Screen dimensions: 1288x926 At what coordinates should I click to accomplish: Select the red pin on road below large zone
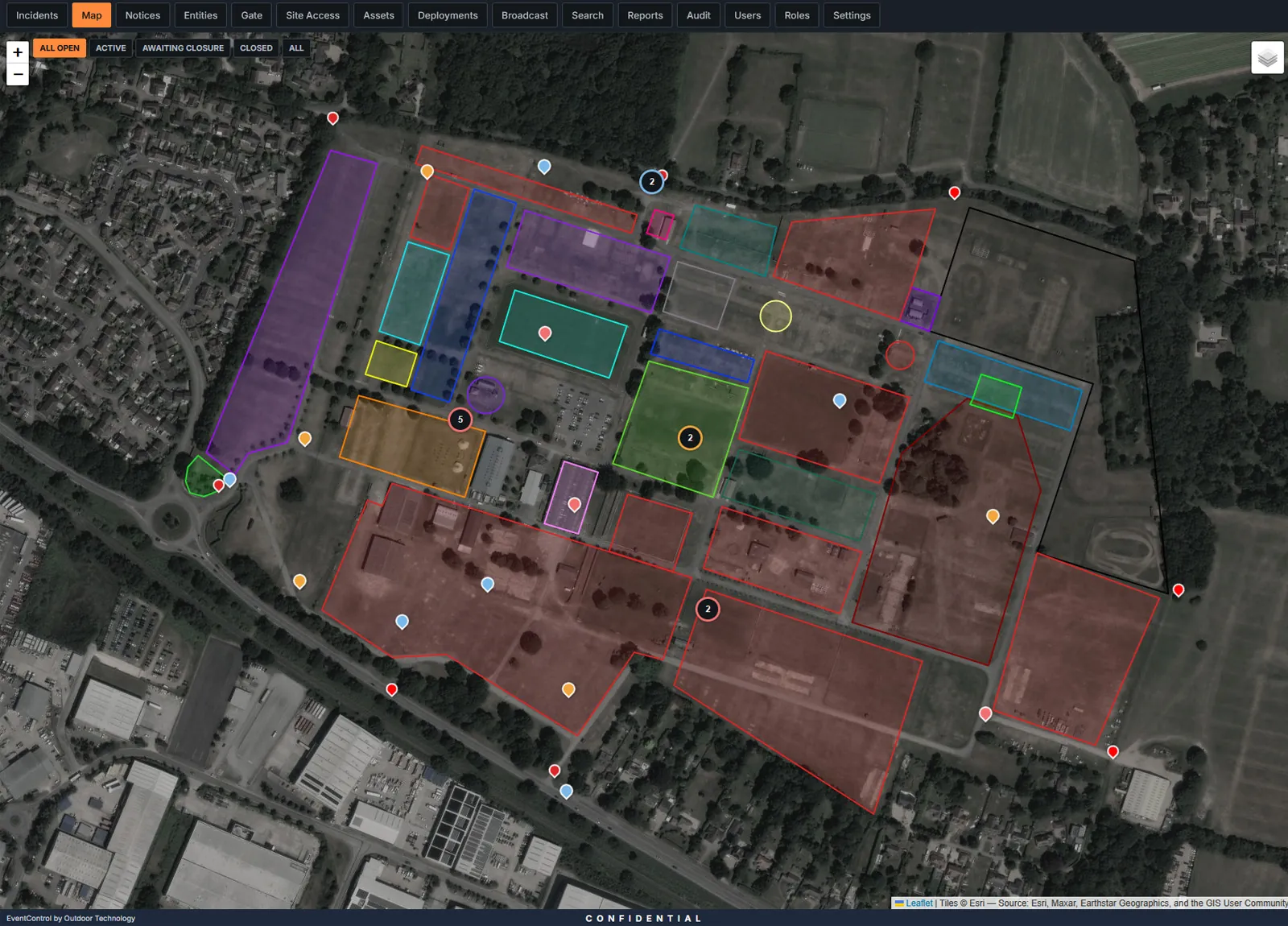(x=392, y=689)
